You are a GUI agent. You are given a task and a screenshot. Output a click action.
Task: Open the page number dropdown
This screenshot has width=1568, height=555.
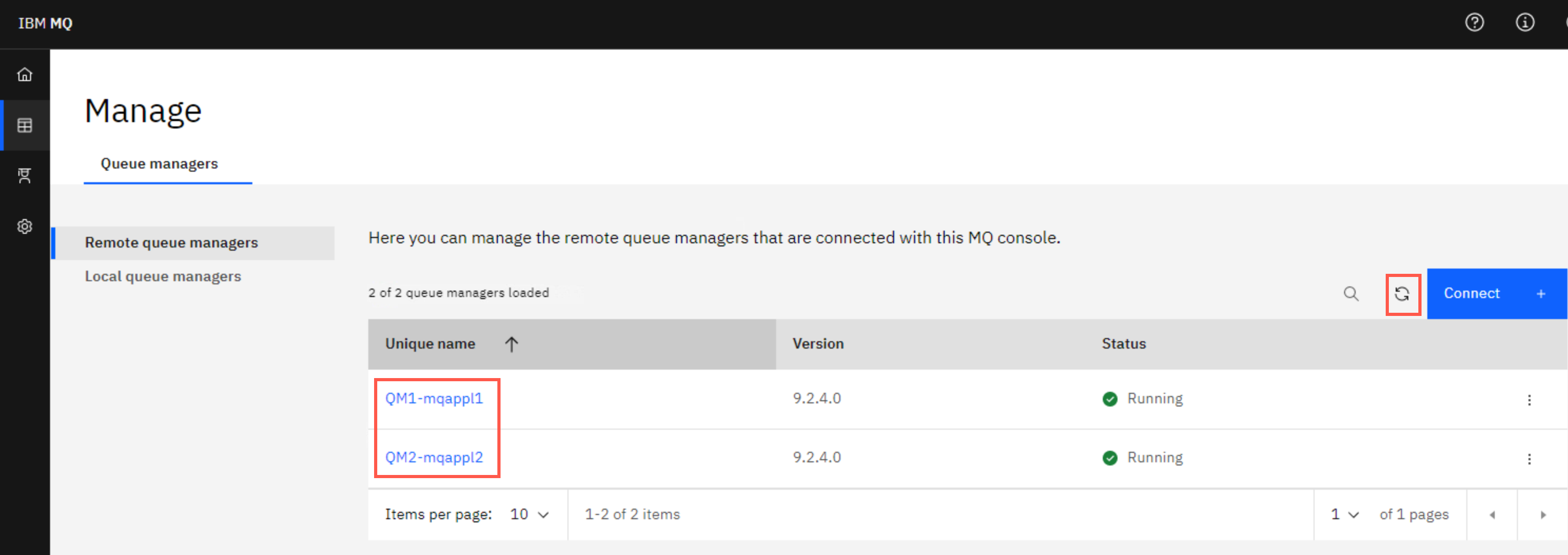pyautogui.click(x=1345, y=515)
